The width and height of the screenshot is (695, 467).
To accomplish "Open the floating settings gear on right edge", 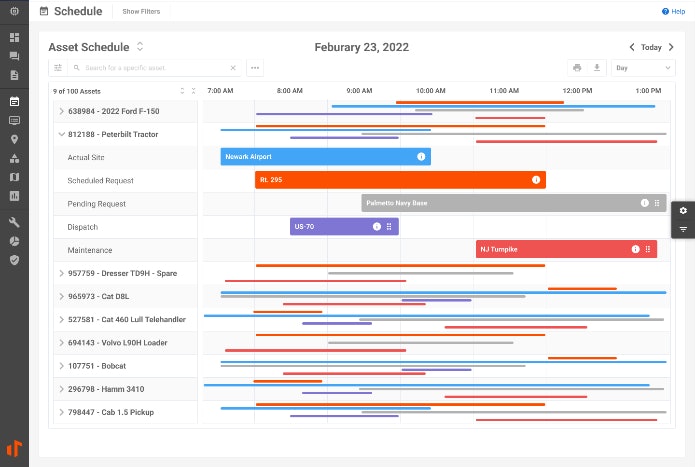I will pyautogui.click(x=683, y=210).
